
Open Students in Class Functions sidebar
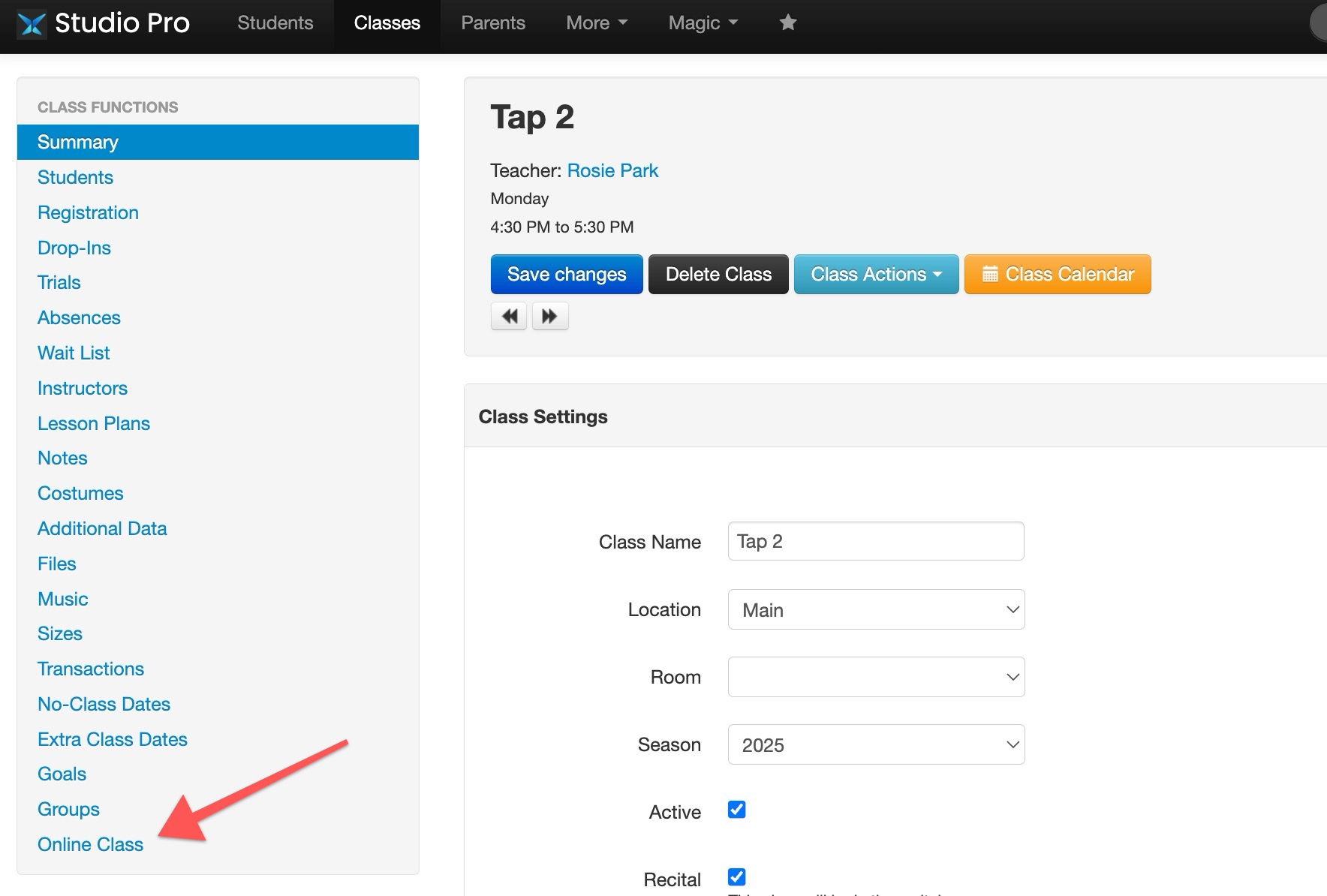75,177
